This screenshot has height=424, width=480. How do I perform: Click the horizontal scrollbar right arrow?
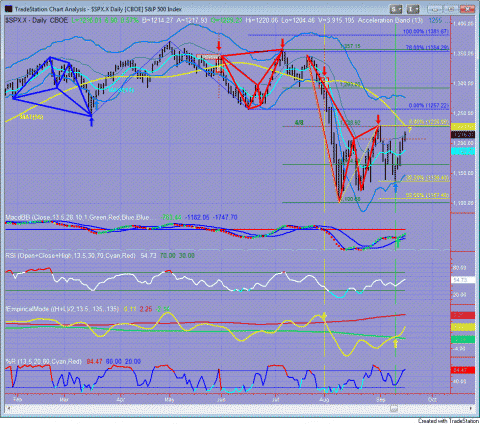(x=471, y=408)
